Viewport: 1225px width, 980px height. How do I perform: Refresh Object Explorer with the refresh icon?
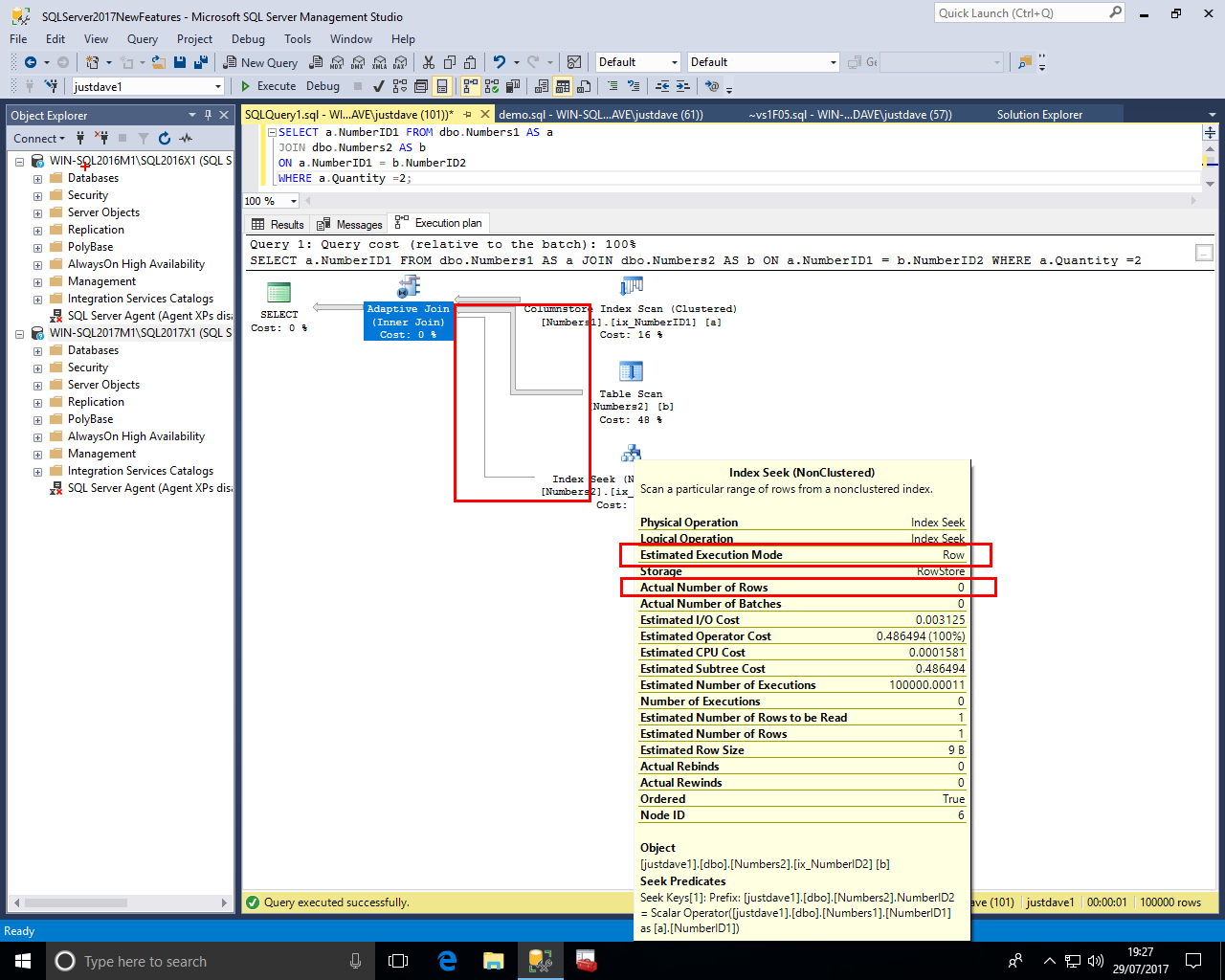tap(165, 138)
